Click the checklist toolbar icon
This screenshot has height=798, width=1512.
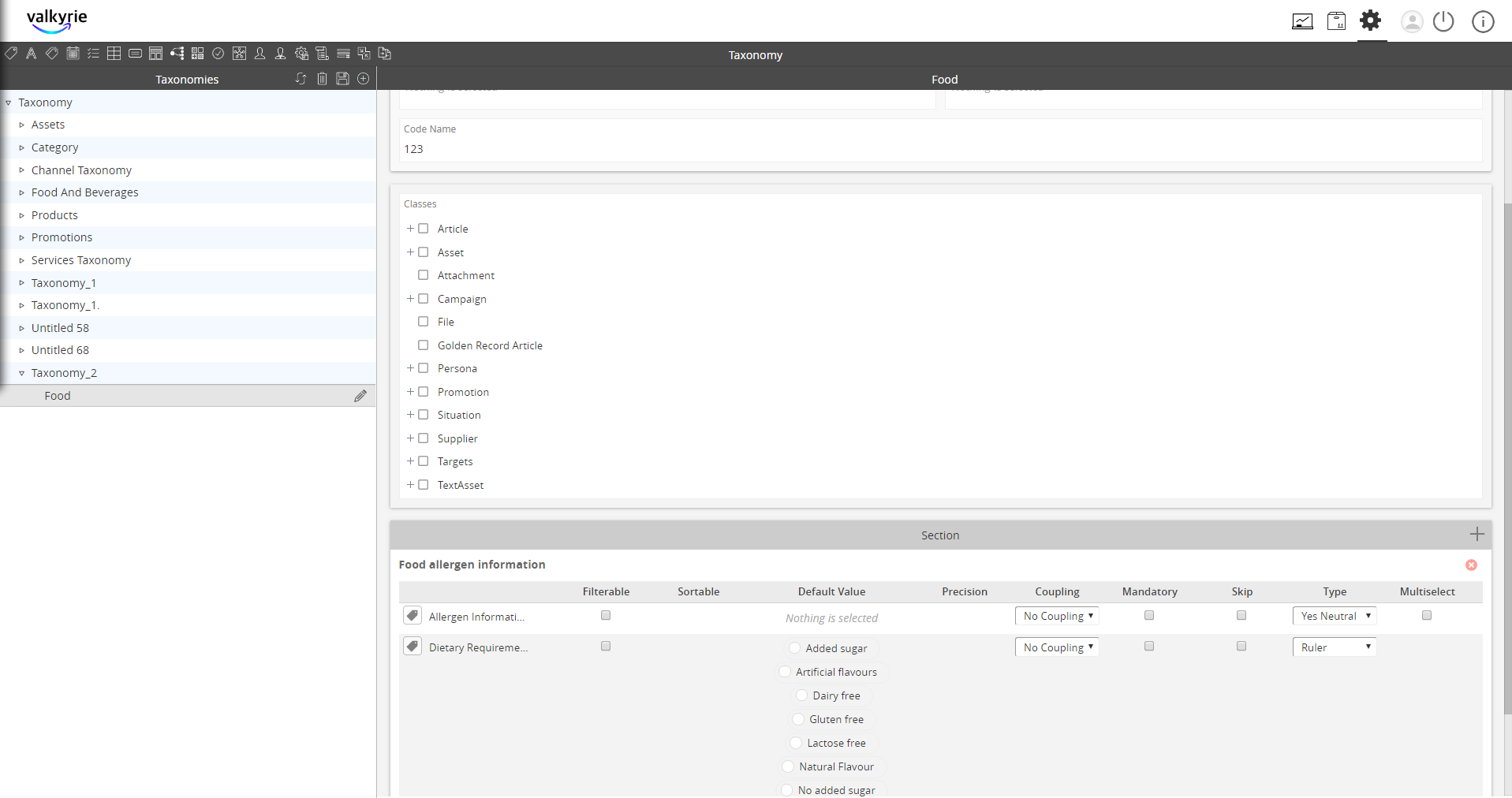[94, 54]
